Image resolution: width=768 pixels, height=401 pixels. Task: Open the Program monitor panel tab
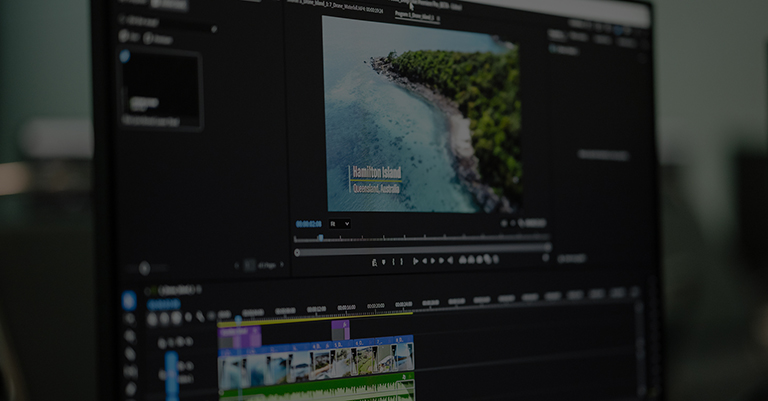tap(417, 17)
